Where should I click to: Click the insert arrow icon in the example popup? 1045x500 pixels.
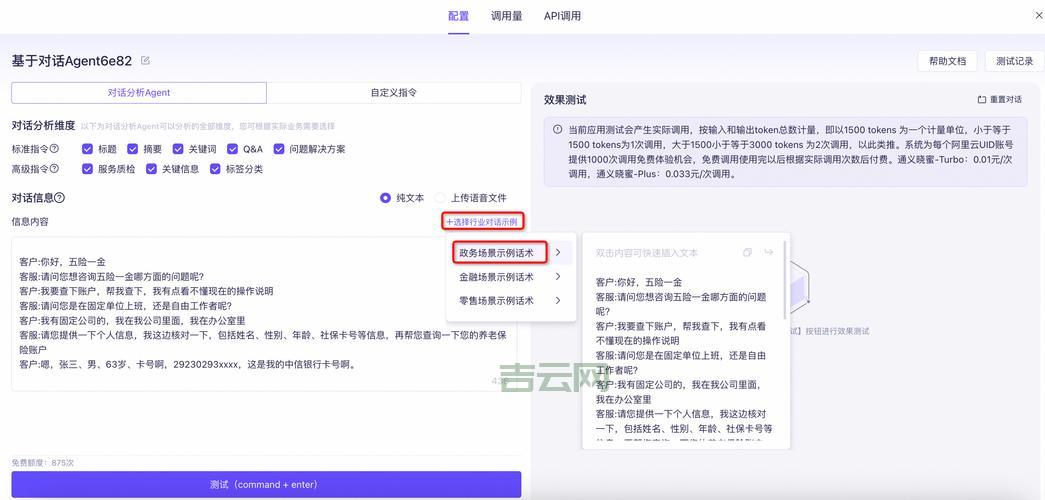(768, 253)
